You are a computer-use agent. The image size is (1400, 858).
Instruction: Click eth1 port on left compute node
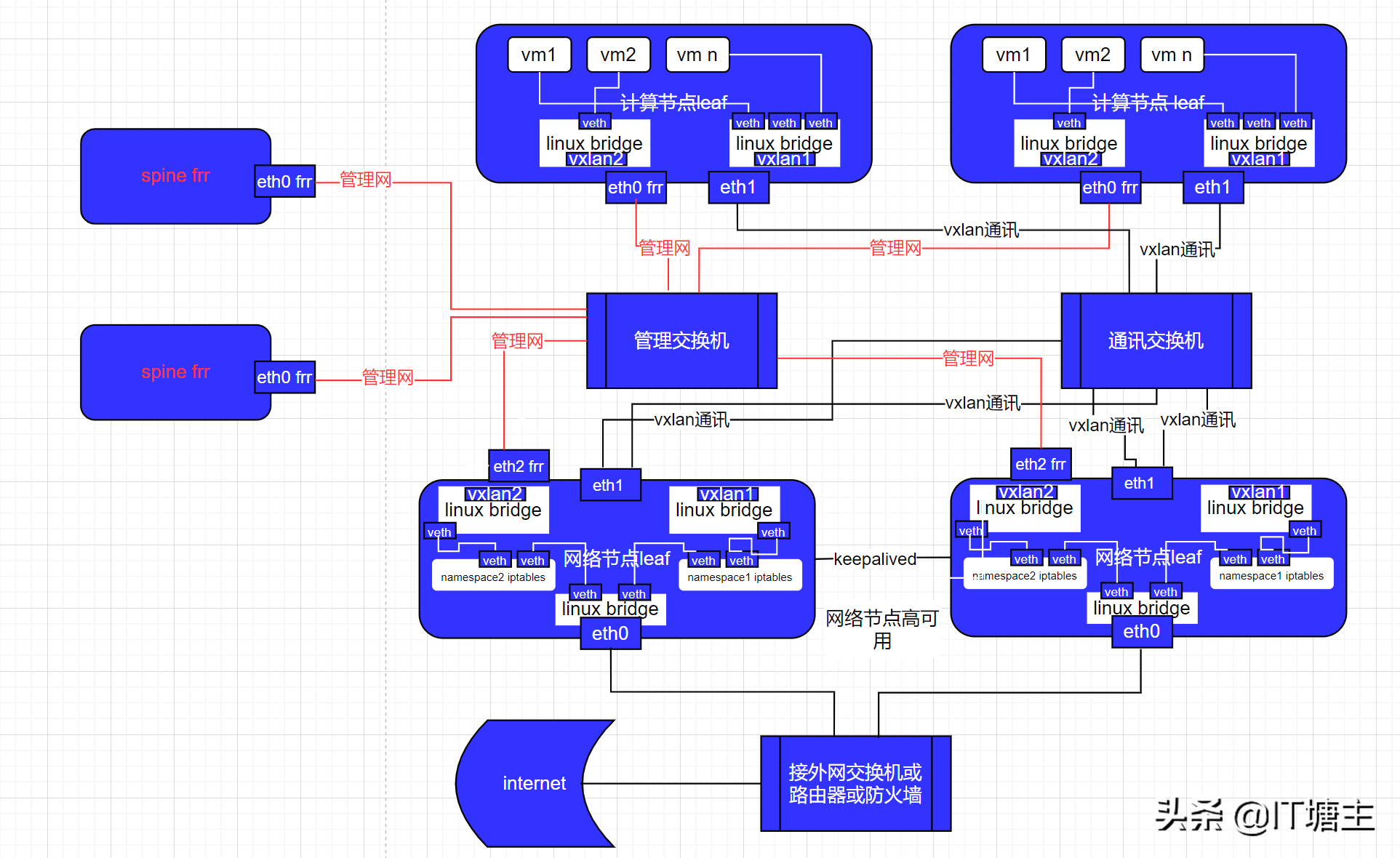click(x=738, y=187)
